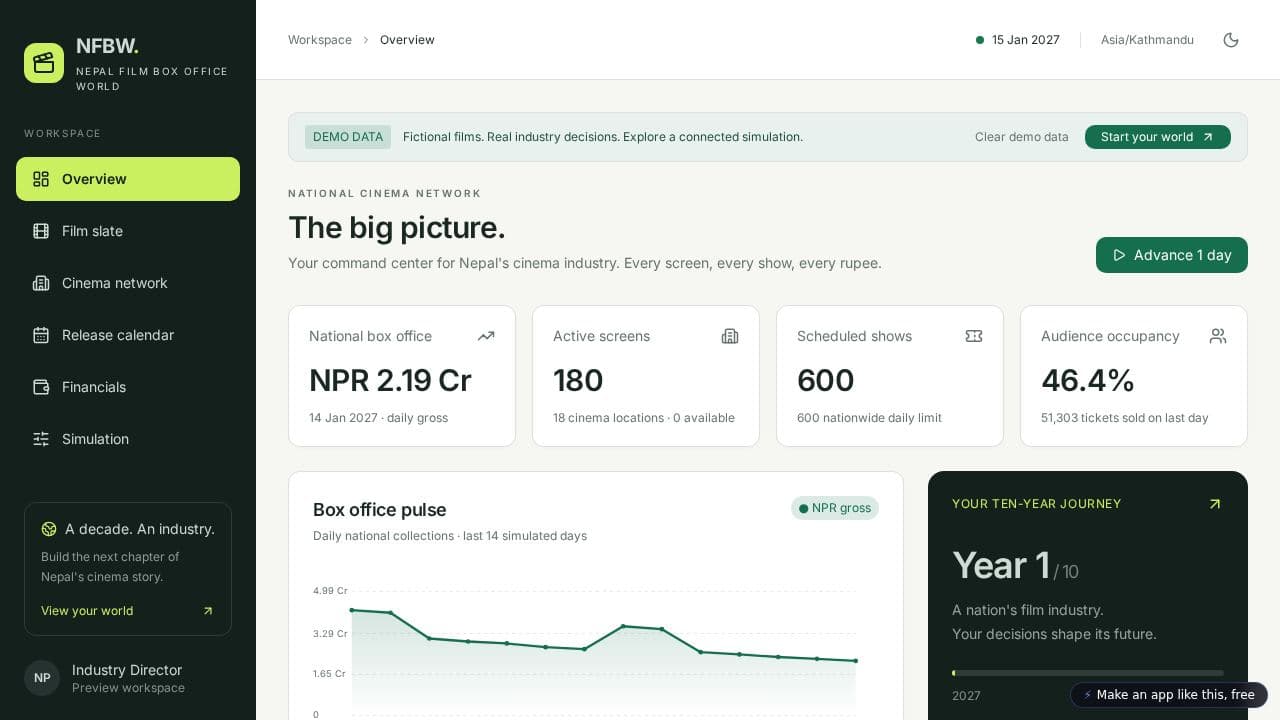Image resolution: width=1280 pixels, height=720 pixels.
Task: Click the ten-year journey progress bar
Action: tap(1088, 673)
